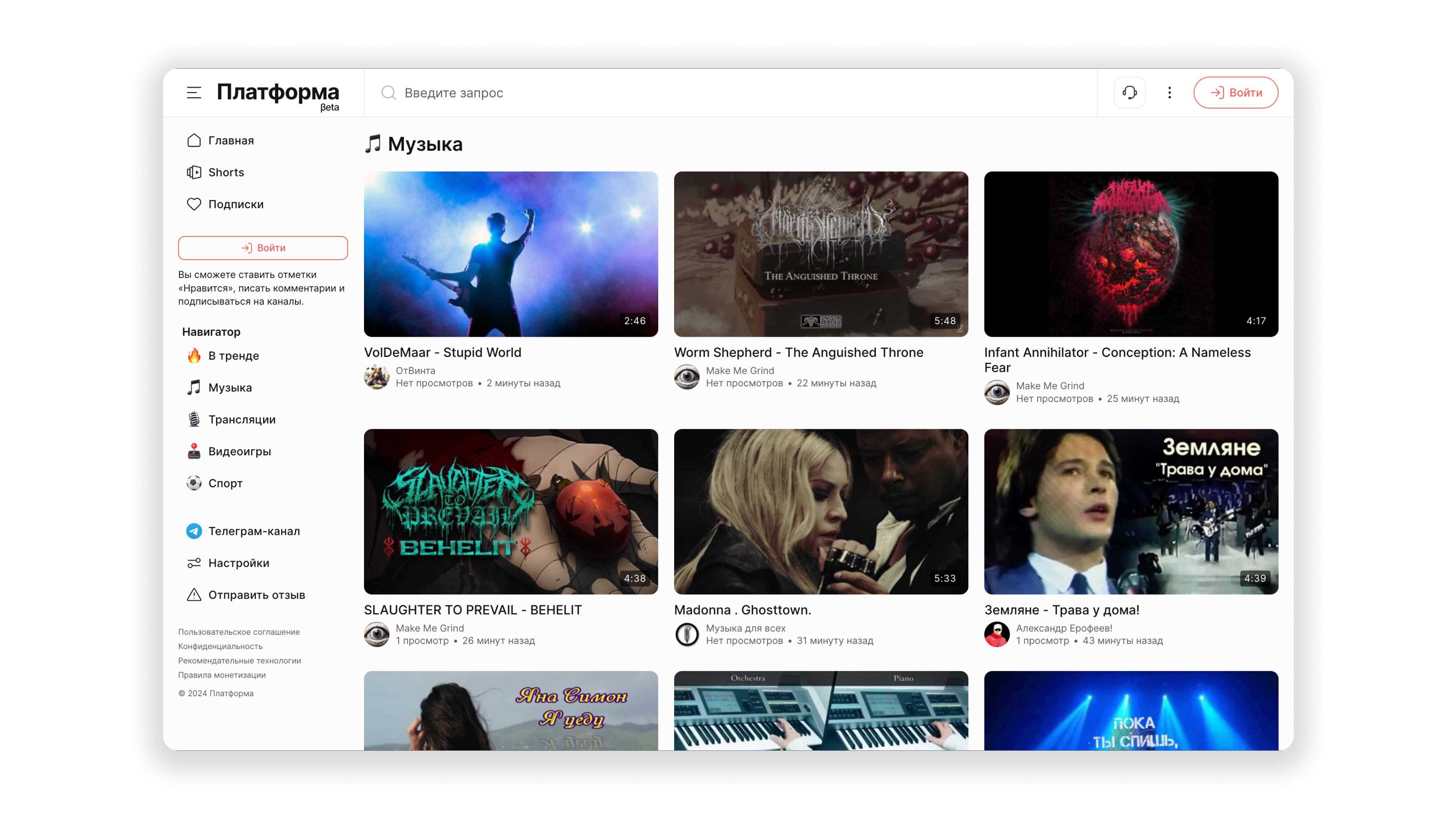Open the support headset icon

tap(1129, 93)
